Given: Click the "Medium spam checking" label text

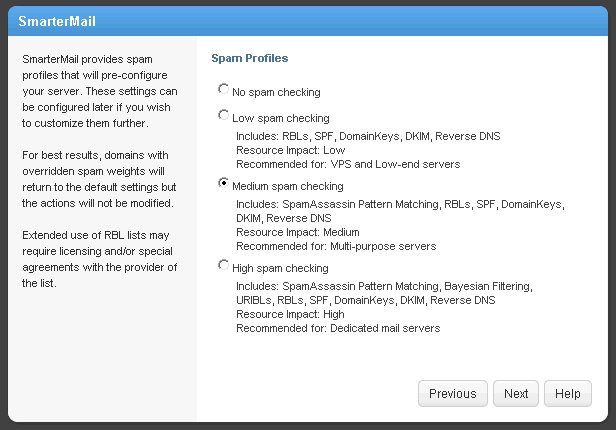Looking at the screenshot, I should pos(287,187).
